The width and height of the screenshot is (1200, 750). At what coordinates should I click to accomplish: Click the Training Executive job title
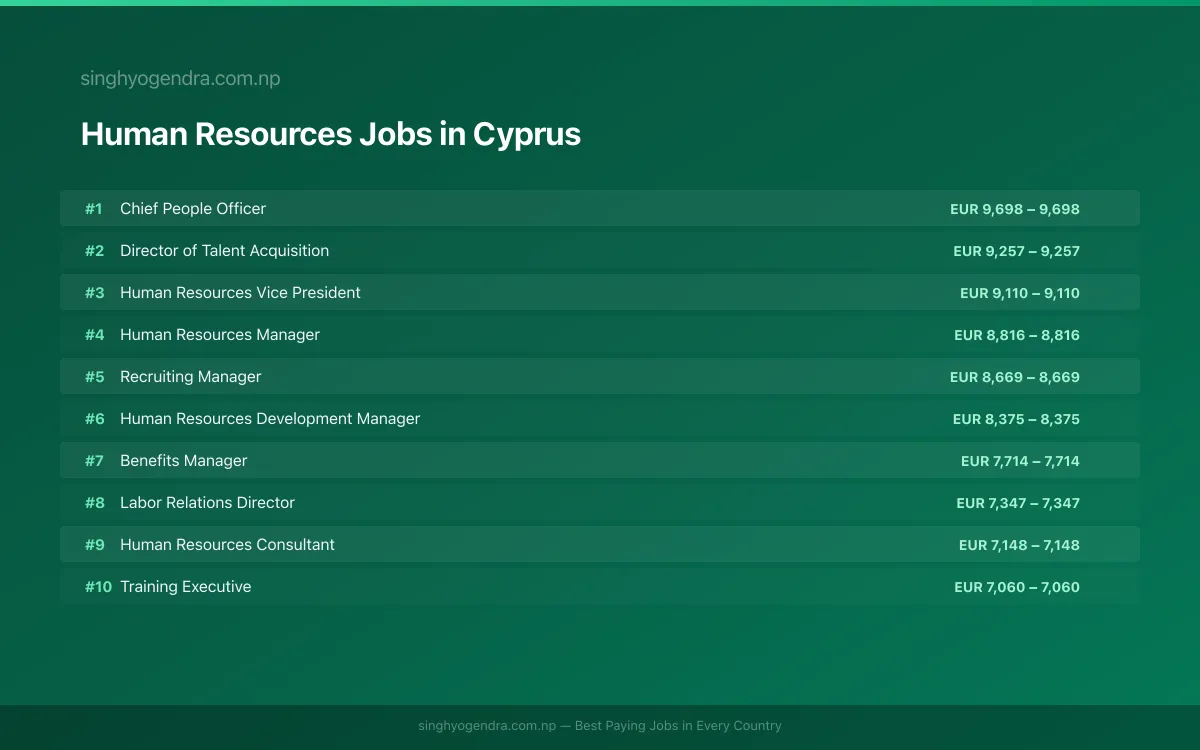coord(185,587)
